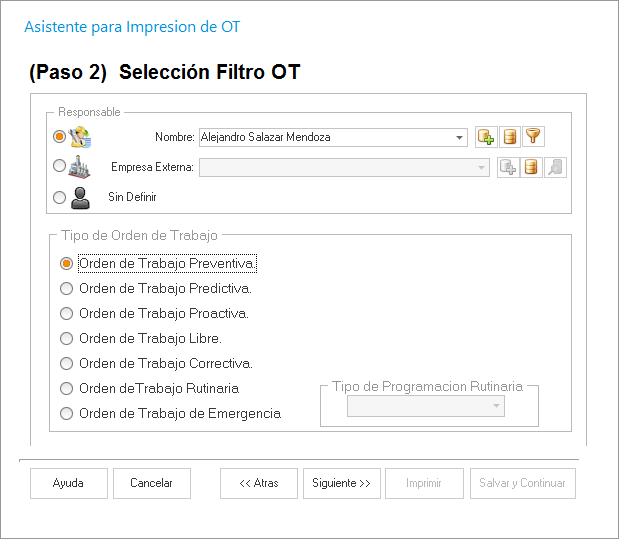Select Orden de Trabajo de Emergencia
This screenshot has width=619, height=539.
pyautogui.click(x=67, y=414)
